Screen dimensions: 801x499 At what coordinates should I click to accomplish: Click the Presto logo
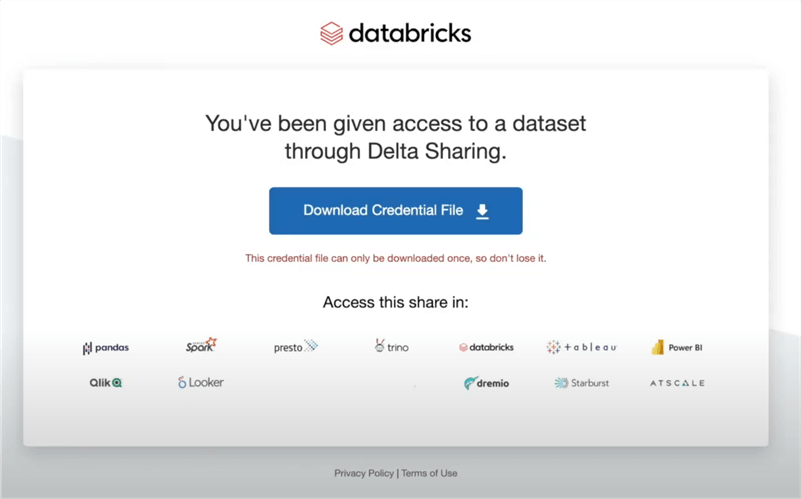(295, 347)
